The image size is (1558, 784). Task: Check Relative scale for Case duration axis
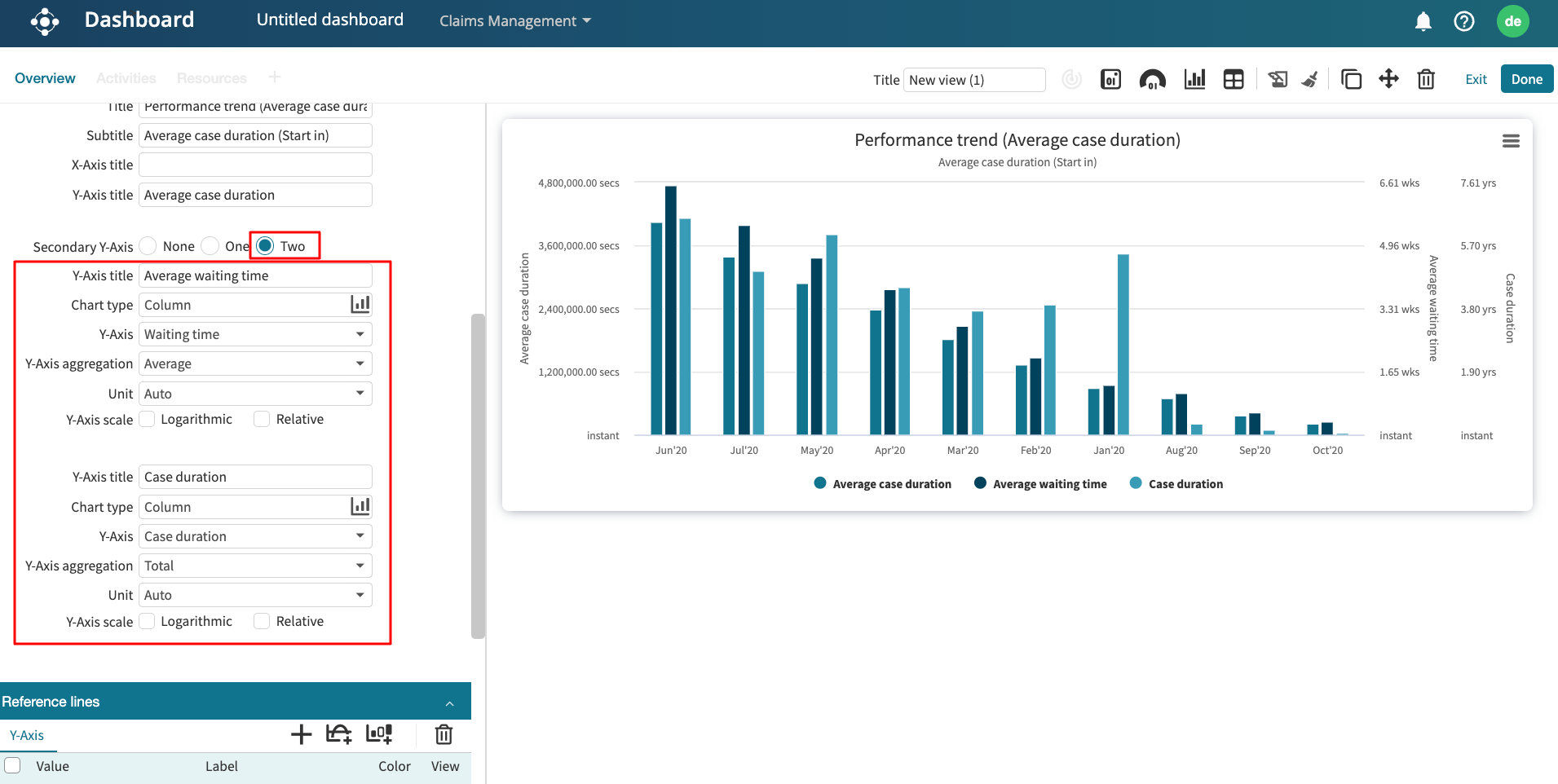point(262,621)
